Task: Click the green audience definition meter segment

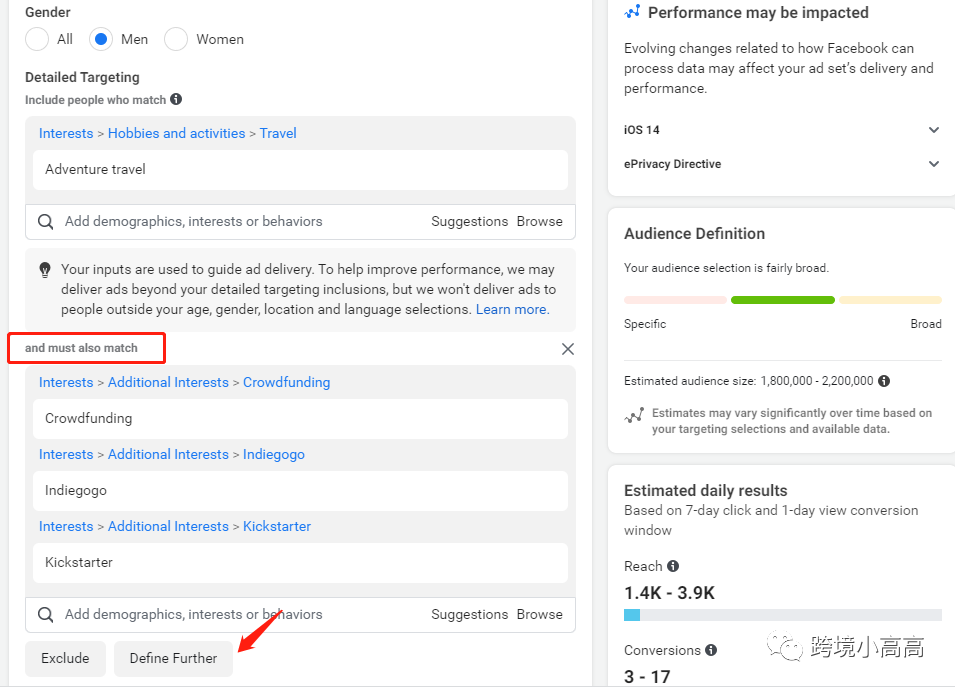Action: (x=782, y=300)
